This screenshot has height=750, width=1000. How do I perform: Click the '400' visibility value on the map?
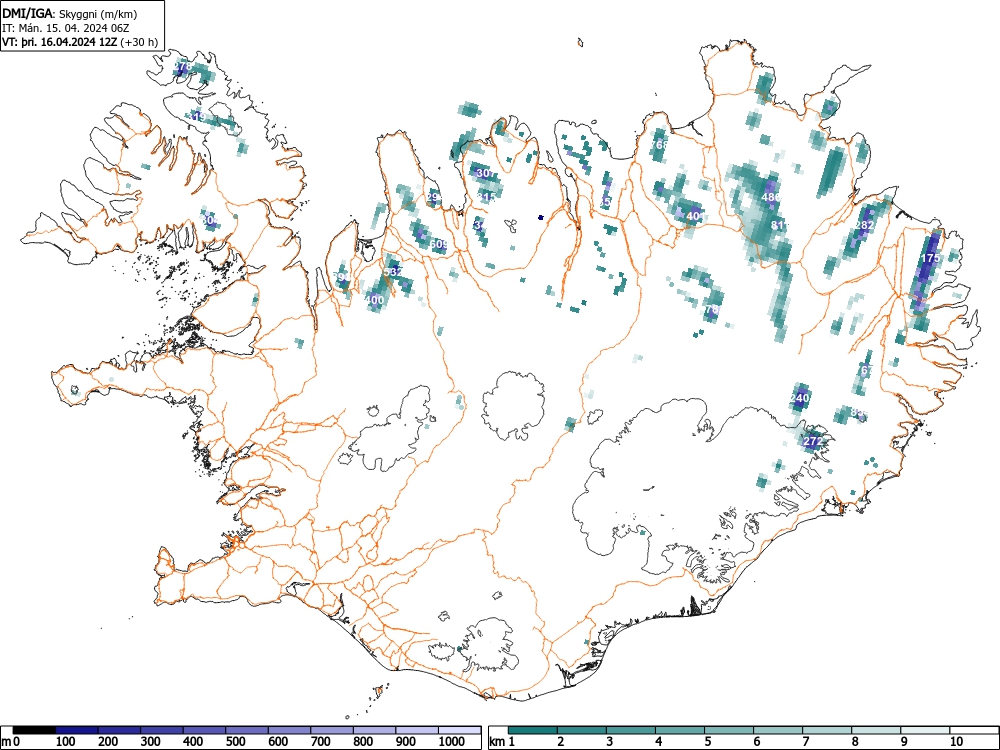375,300
